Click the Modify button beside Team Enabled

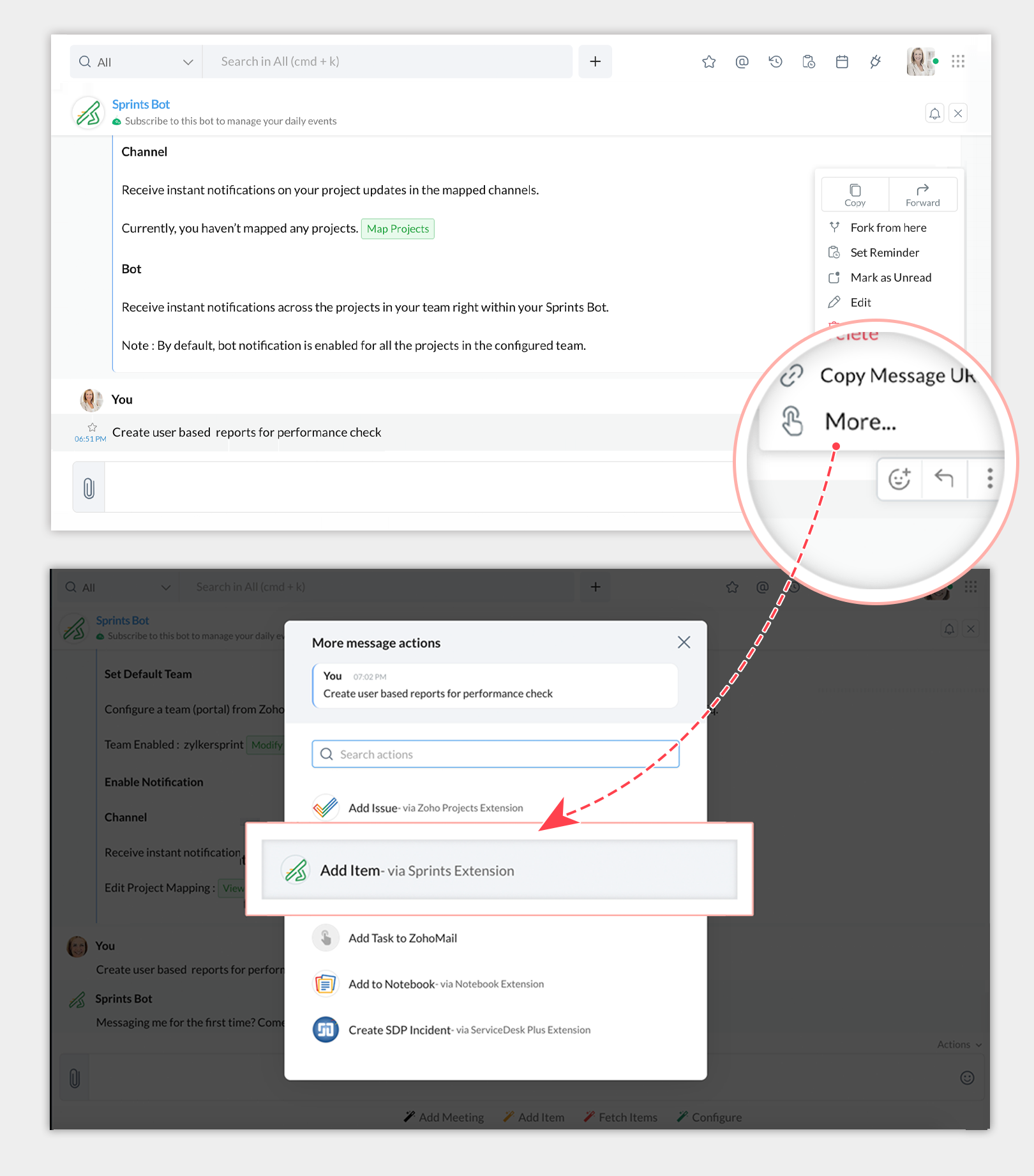click(266, 745)
